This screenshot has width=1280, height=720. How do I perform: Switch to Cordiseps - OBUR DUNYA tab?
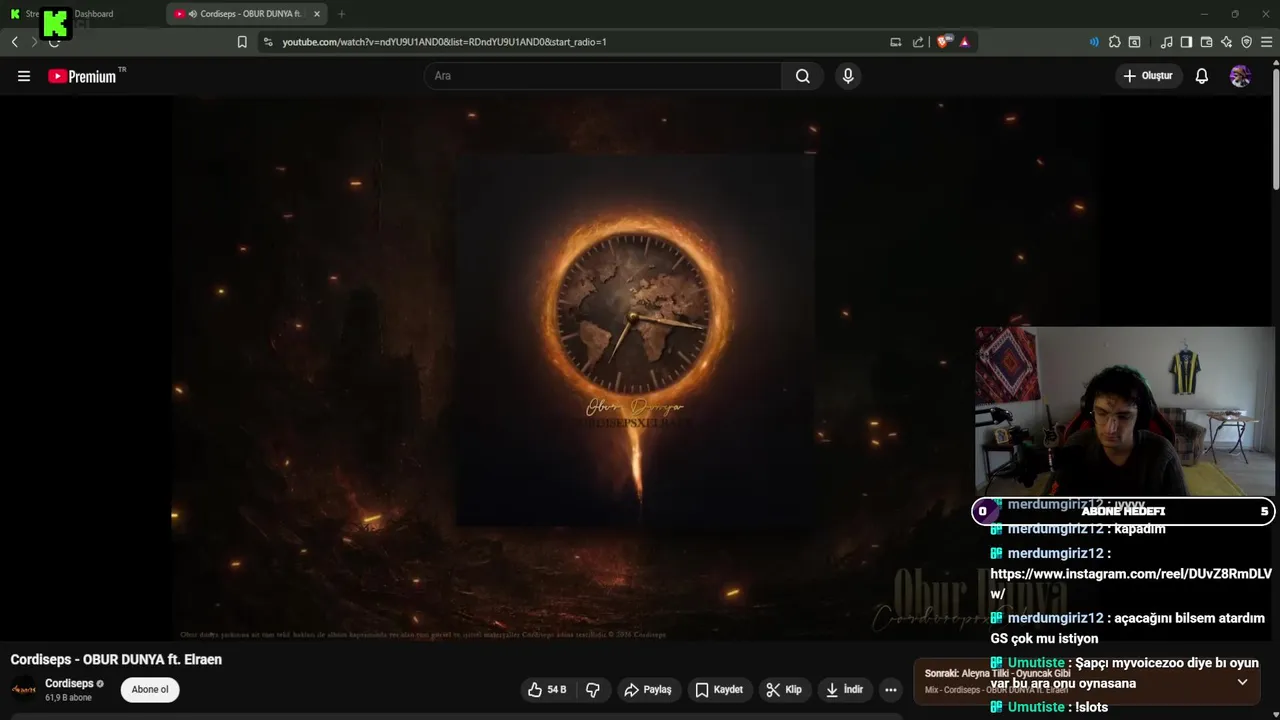(x=247, y=14)
